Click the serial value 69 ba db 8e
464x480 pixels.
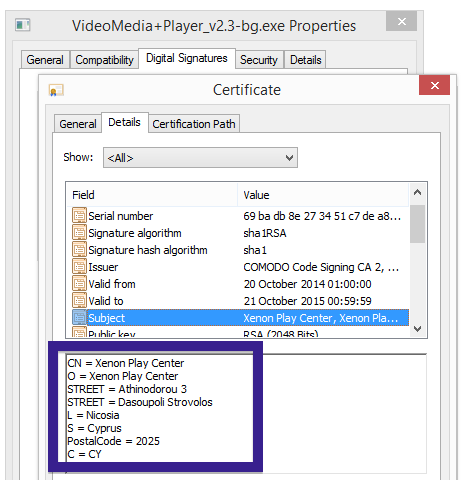coord(322,216)
